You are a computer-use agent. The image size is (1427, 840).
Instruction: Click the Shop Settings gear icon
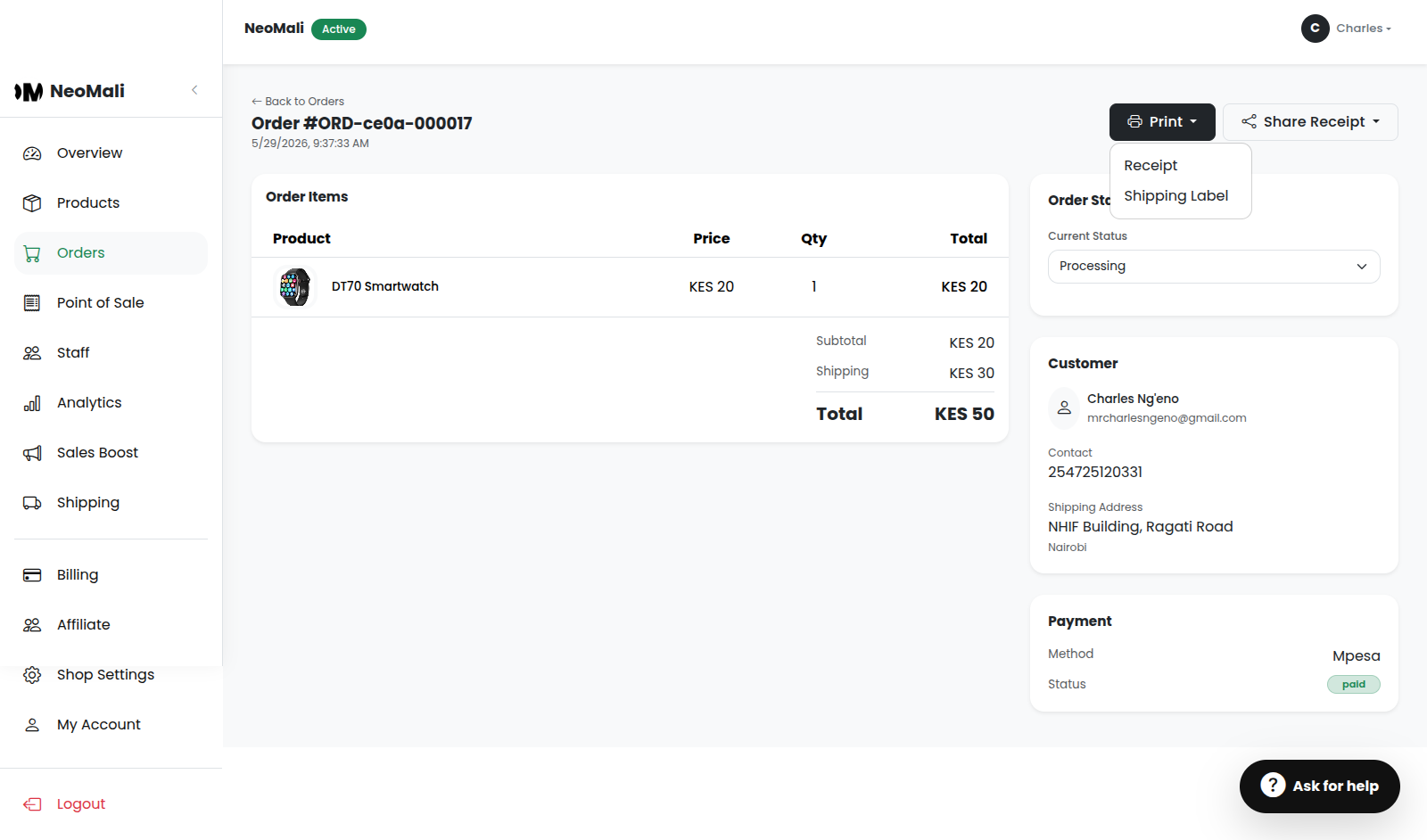(32, 675)
